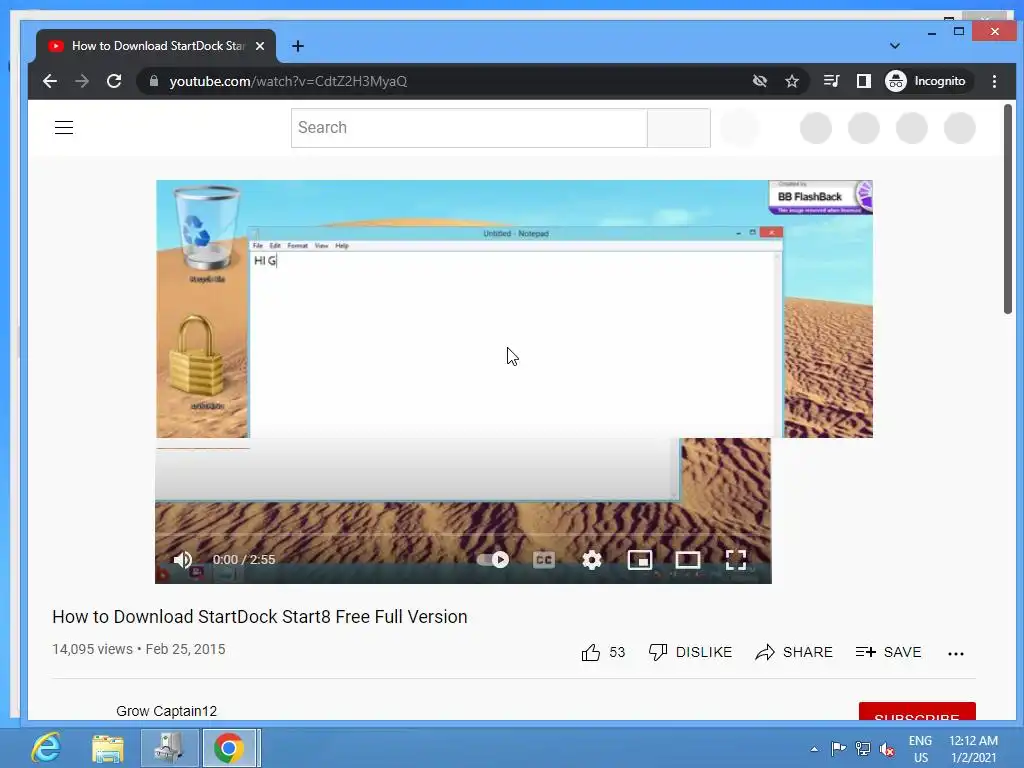Mute the video with the speaker icon

(182, 560)
